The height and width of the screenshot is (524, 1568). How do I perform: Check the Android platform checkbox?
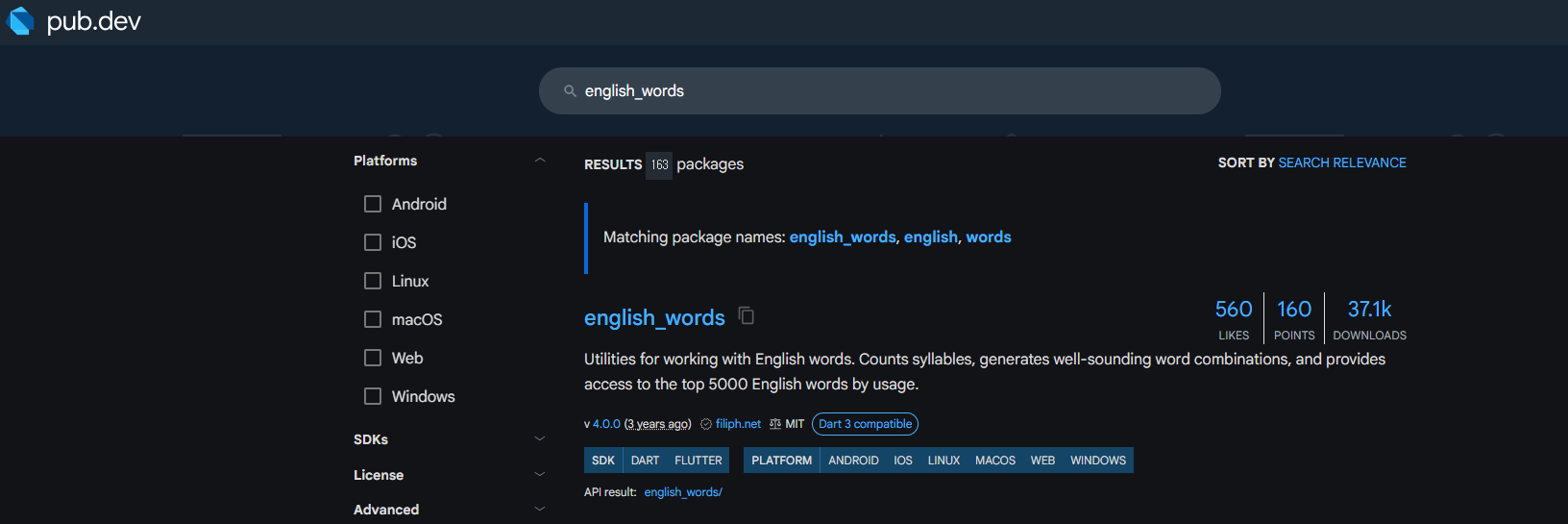(x=373, y=204)
